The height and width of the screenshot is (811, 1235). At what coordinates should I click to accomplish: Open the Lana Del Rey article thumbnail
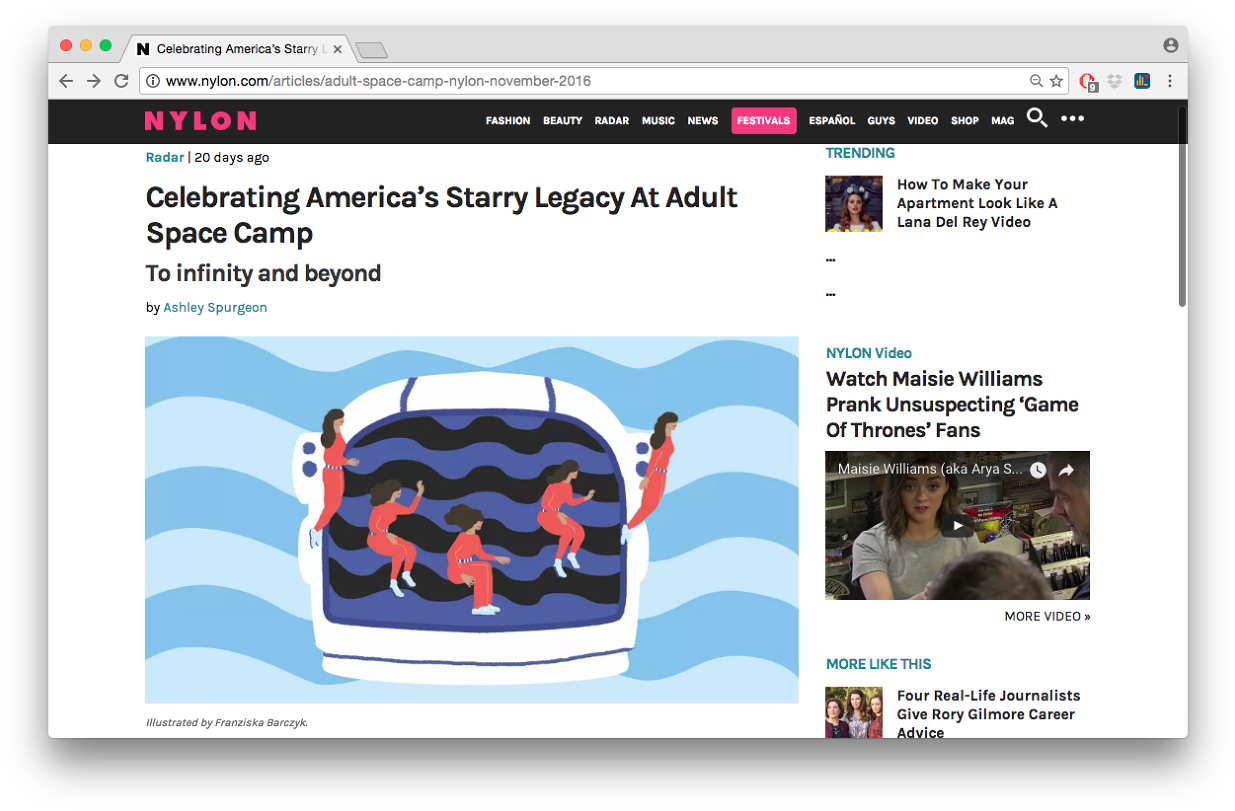(x=853, y=204)
